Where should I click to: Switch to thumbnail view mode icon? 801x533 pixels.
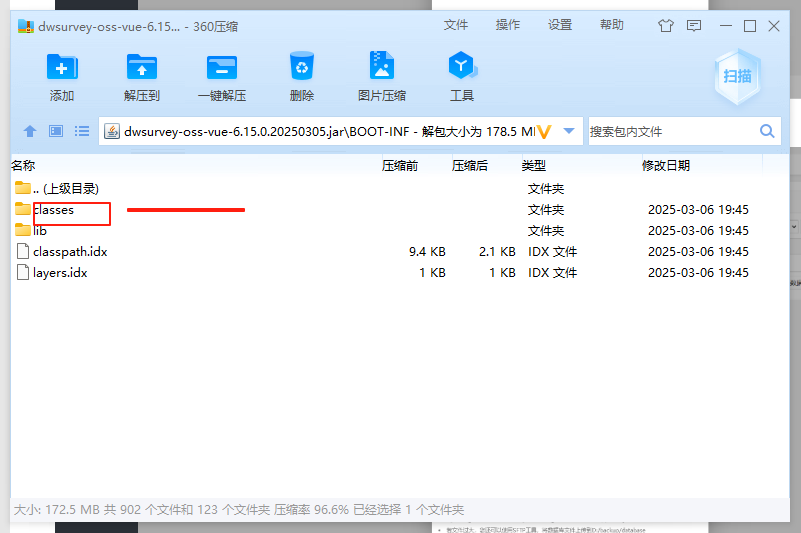(x=56, y=131)
